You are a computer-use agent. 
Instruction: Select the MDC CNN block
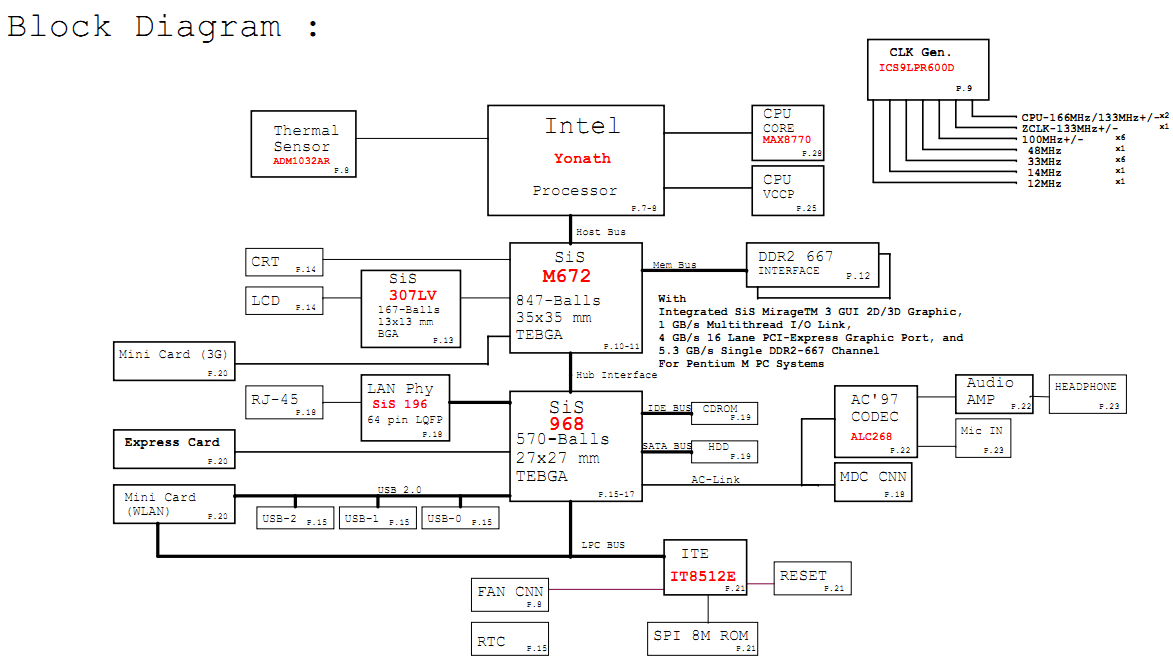873,482
